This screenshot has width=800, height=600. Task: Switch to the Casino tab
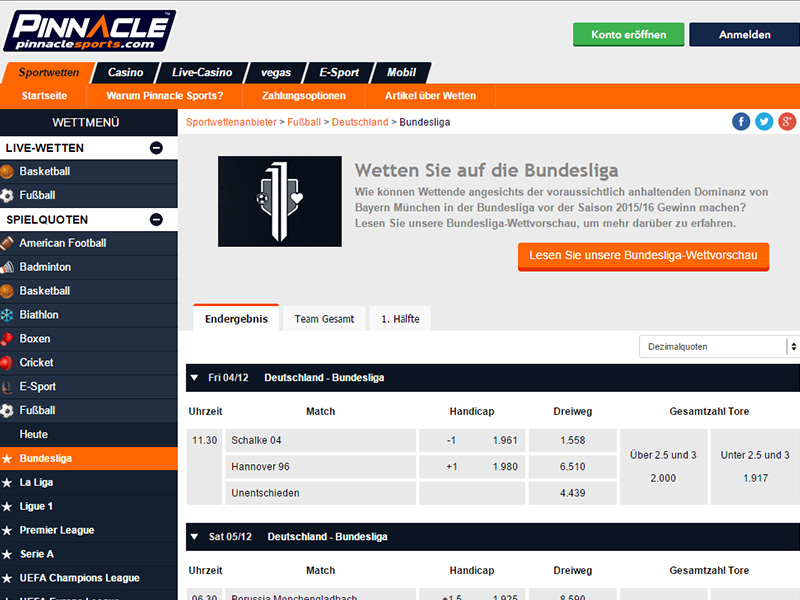[126, 72]
